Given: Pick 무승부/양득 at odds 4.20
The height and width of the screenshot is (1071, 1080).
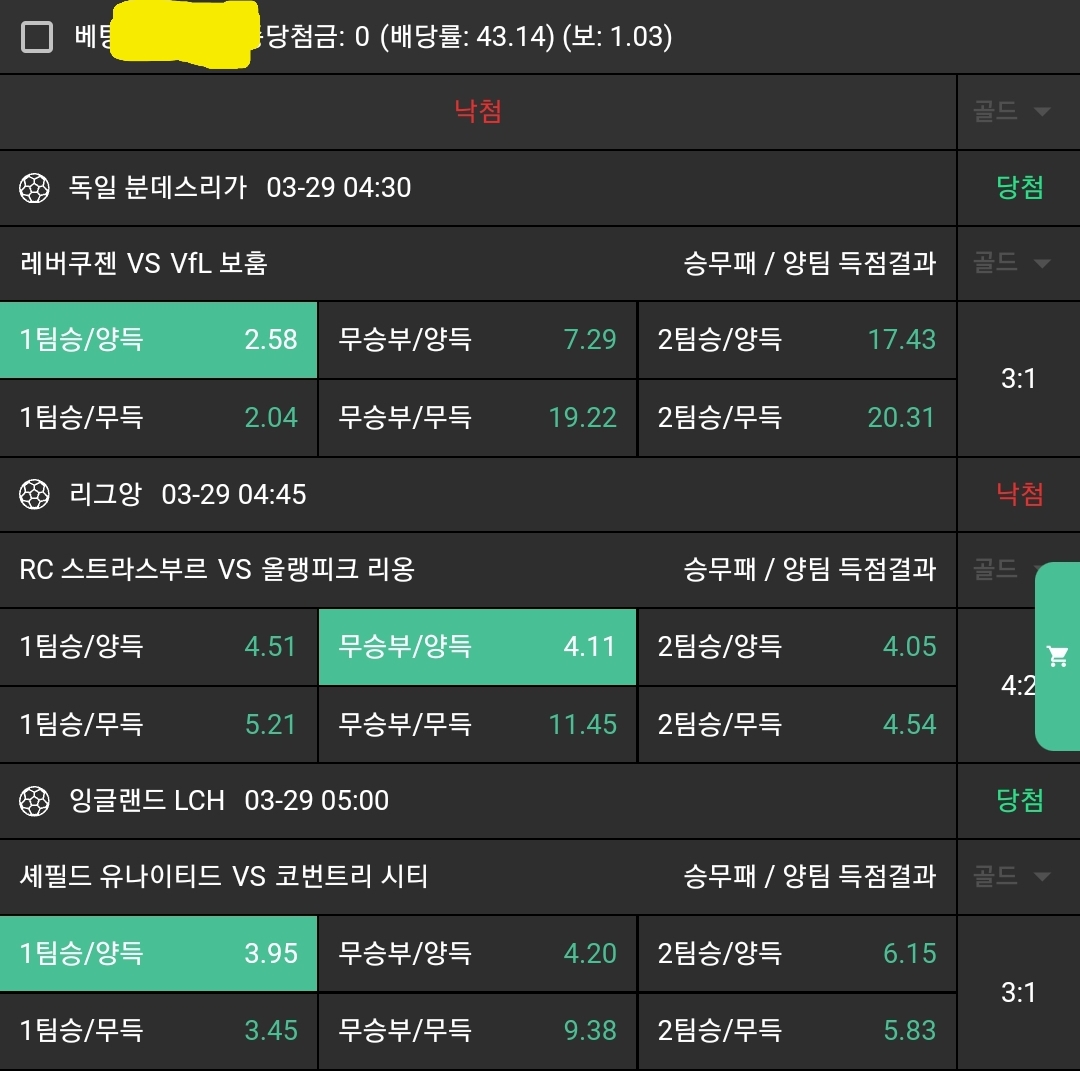Looking at the screenshot, I should pos(477,953).
